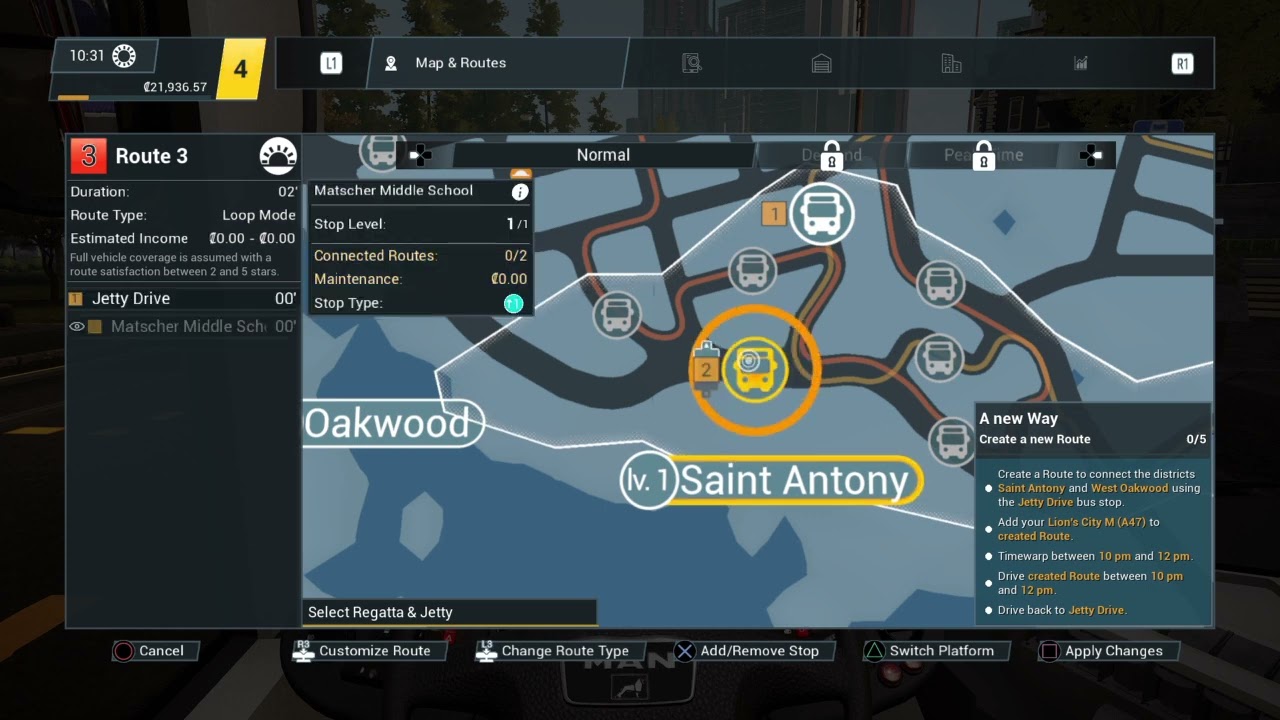Open the city buildings tab icon

pos(951,63)
